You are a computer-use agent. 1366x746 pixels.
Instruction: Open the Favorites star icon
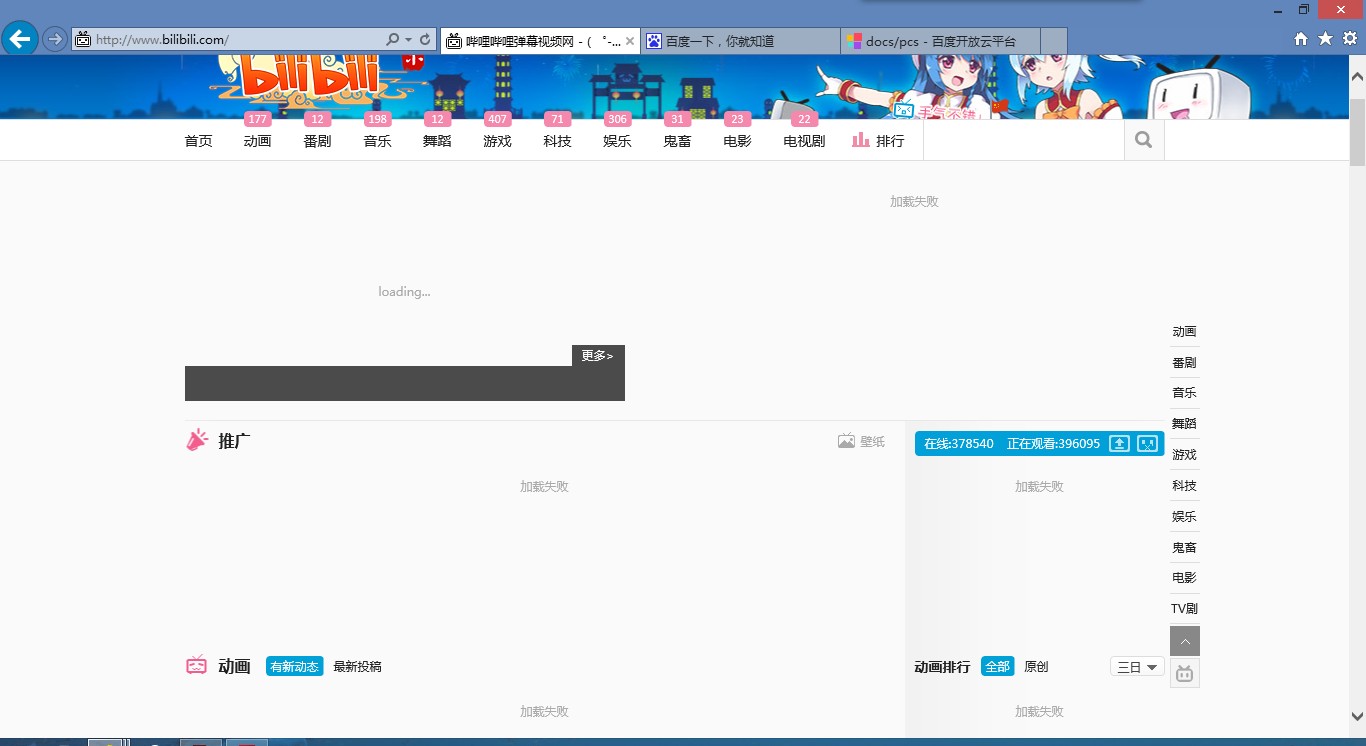[x=1325, y=39]
